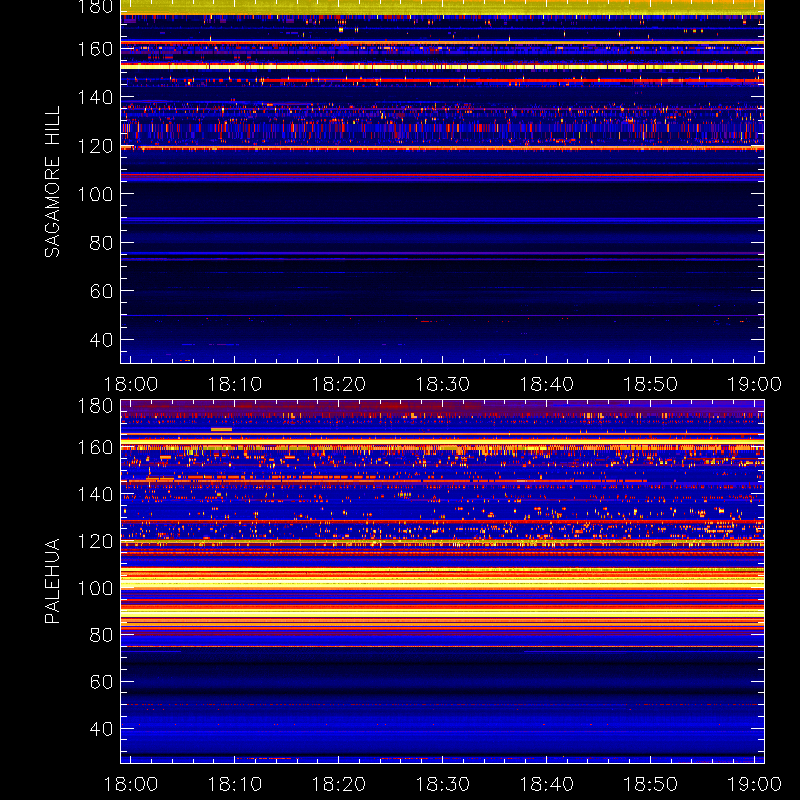The image size is (800, 800).
Task: Select the 40 label on Sagamore Hill axis
Action: [101, 339]
